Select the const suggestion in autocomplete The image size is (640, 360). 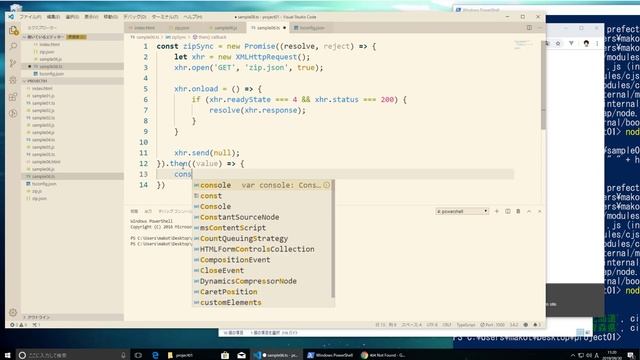point(263,196)
